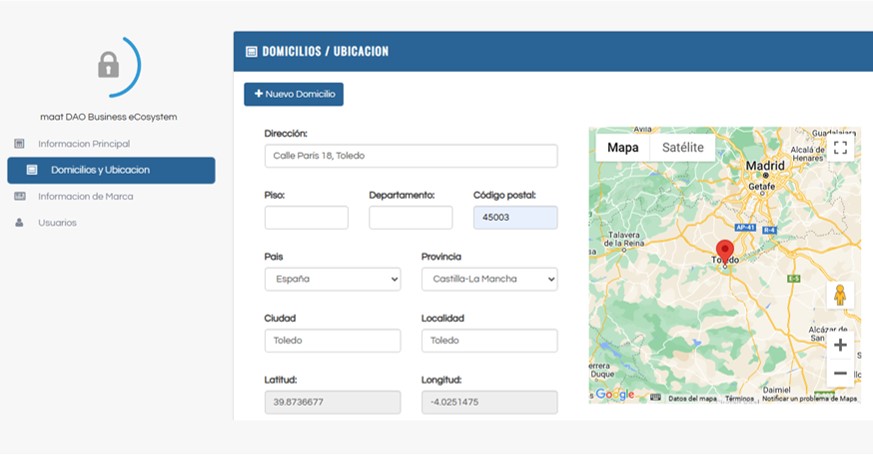The height and width of the screenshot is (455, 873).
Task: Open the map Términos link
Action: pyautogui.click(x=739, y=398)
